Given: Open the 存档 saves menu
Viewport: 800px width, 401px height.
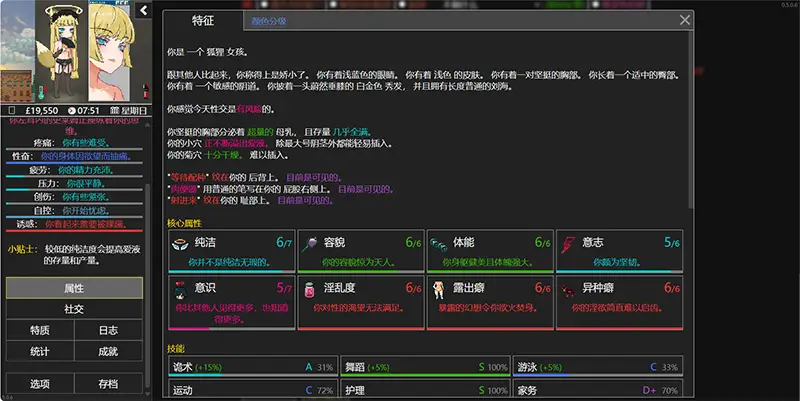Looking at the screenshot, I should point(108,384).
